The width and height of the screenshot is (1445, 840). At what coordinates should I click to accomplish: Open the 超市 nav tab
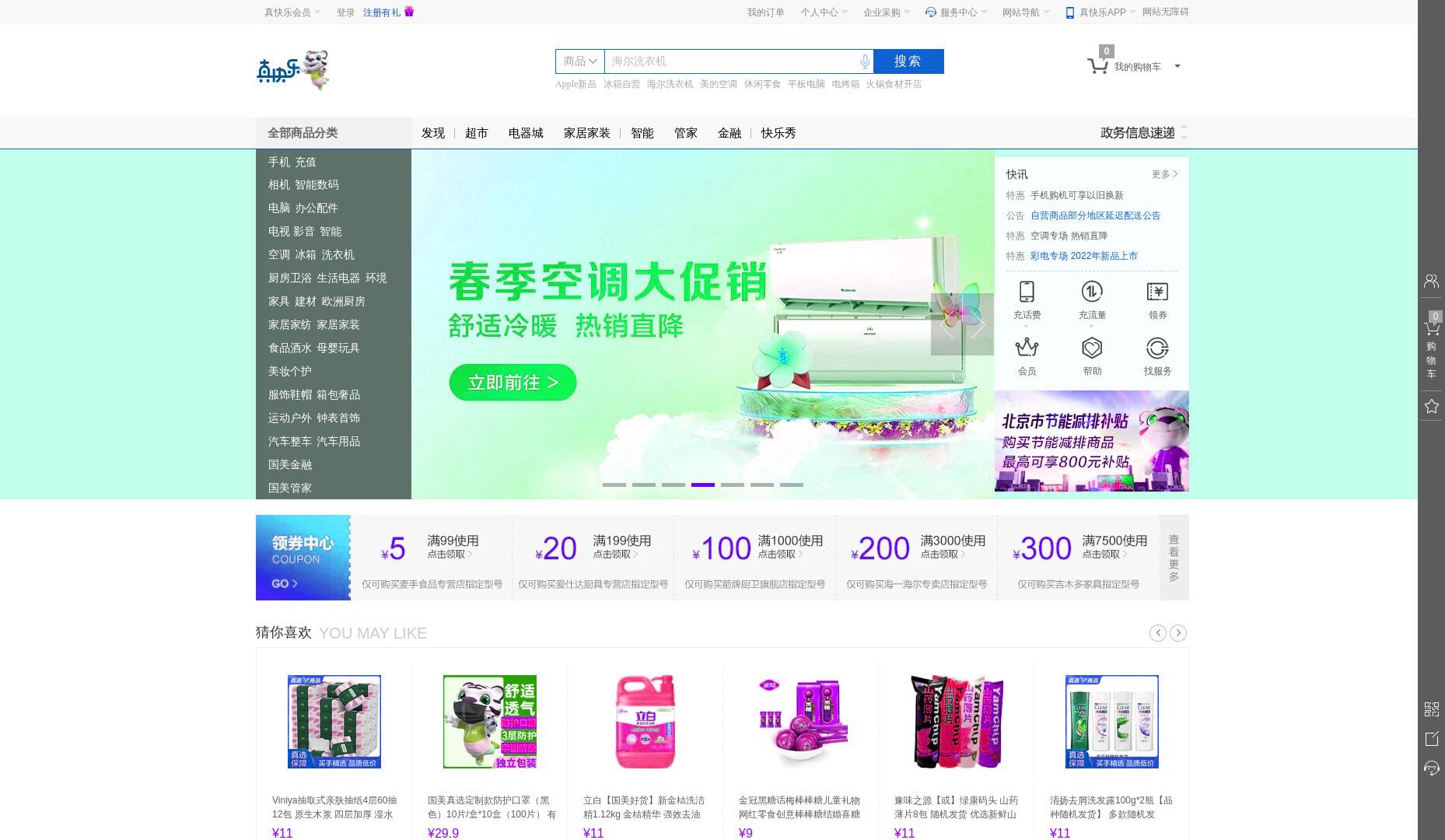(x=477, y=133)
